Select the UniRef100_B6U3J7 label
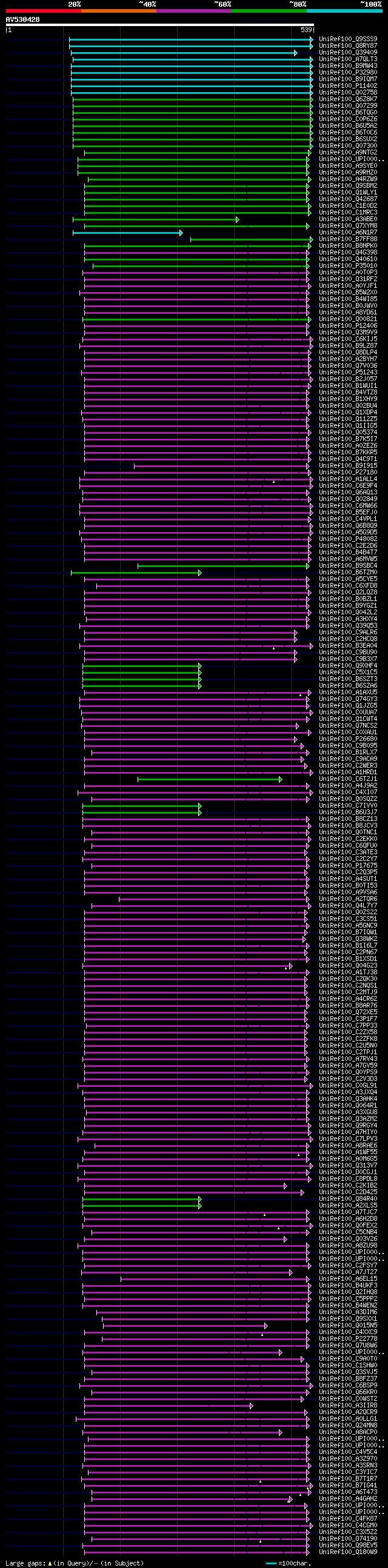Viewport: 388px width, 1568px height. point(348,812)
